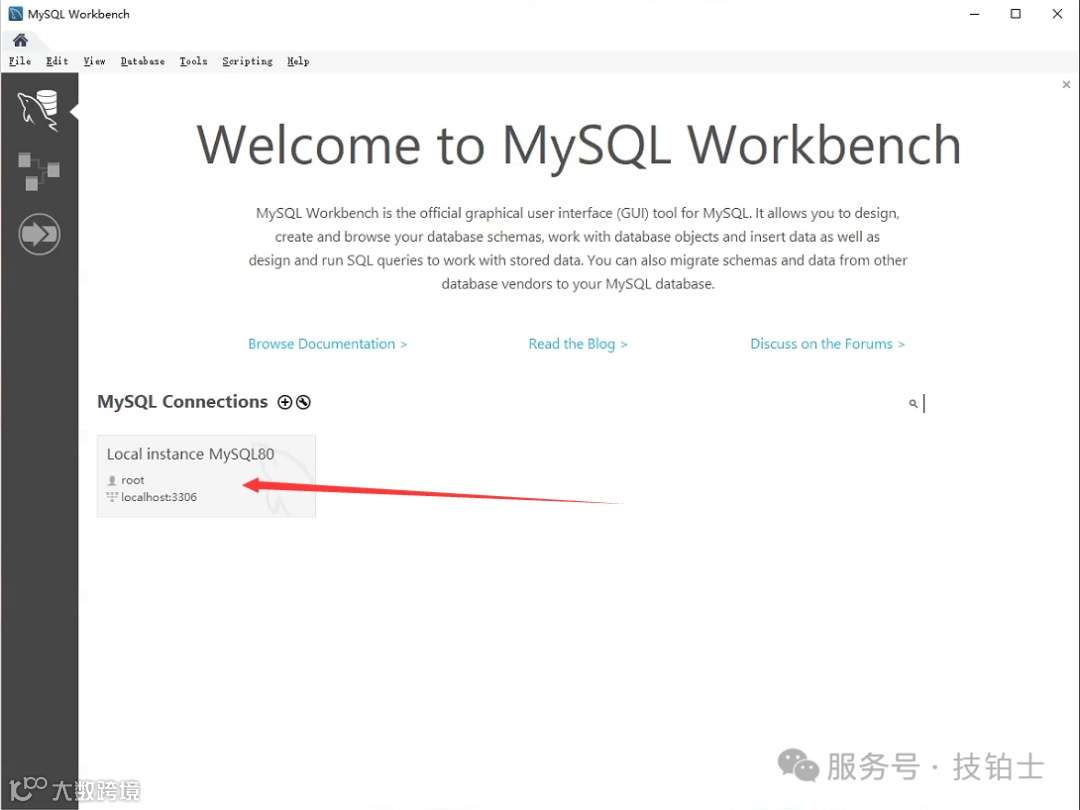Screen dimensions: 1080x810
Task: Open the Edit menu
Action: point(57,61)
